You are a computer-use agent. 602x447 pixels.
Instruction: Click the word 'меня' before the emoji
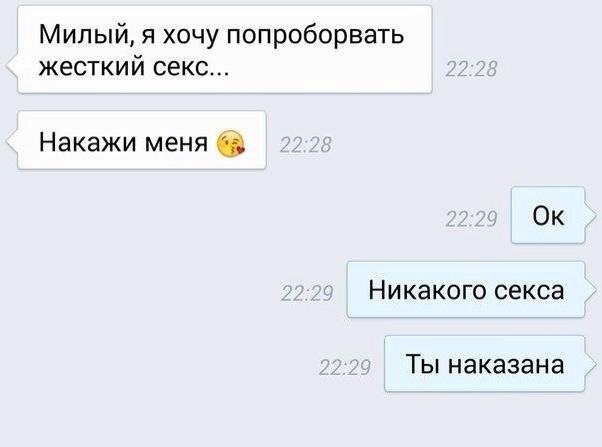[x=176, y=143]
